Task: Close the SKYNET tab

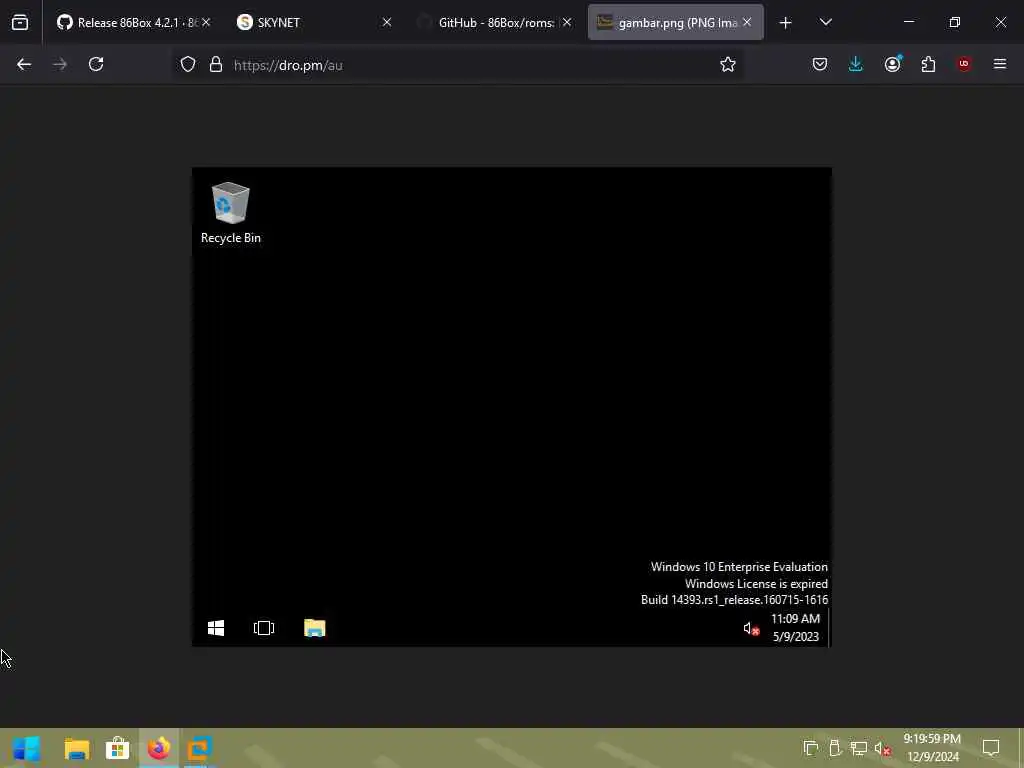Action: pyautogui.click(x=387, y=22)
